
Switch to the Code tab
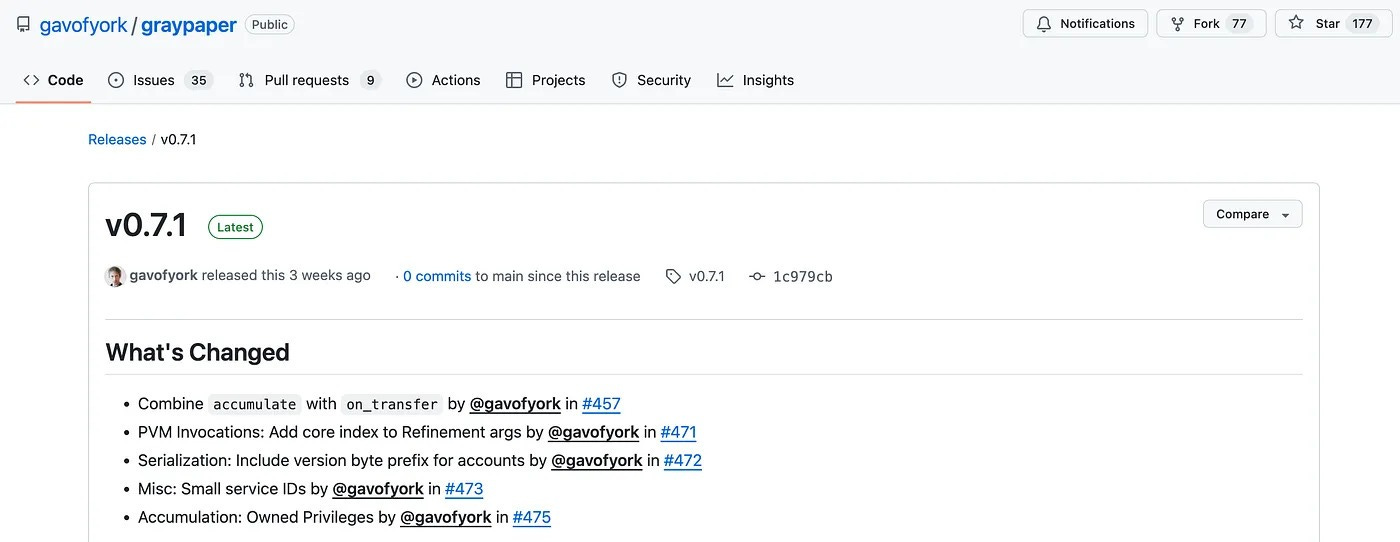click(x=53, y=80)
